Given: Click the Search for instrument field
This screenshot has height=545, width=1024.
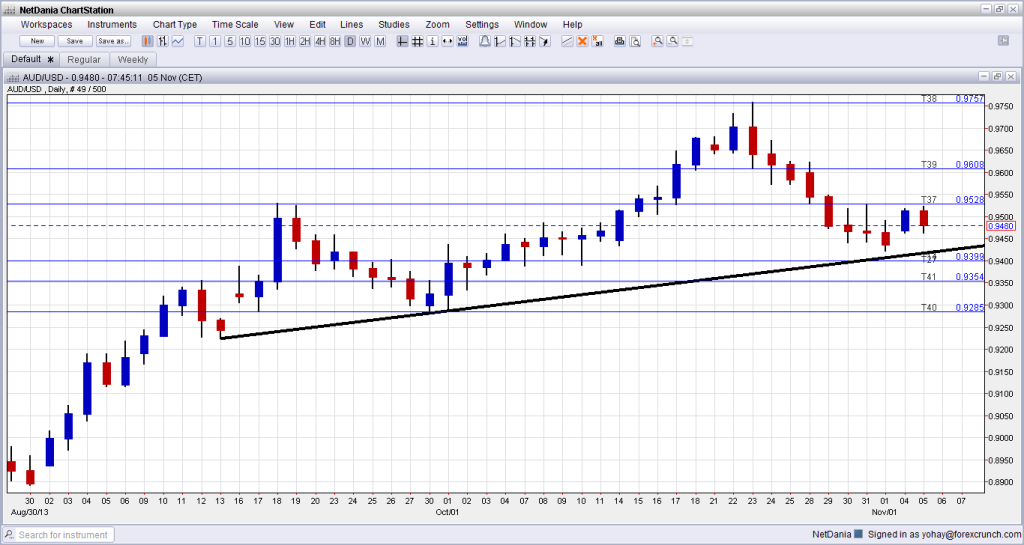Looking at the screenshot, I should (59, 535).
